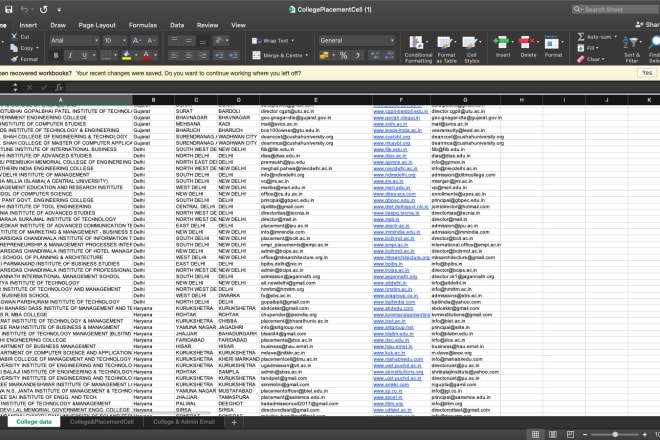Click Auto-sum sigma icon

(581, 37)
